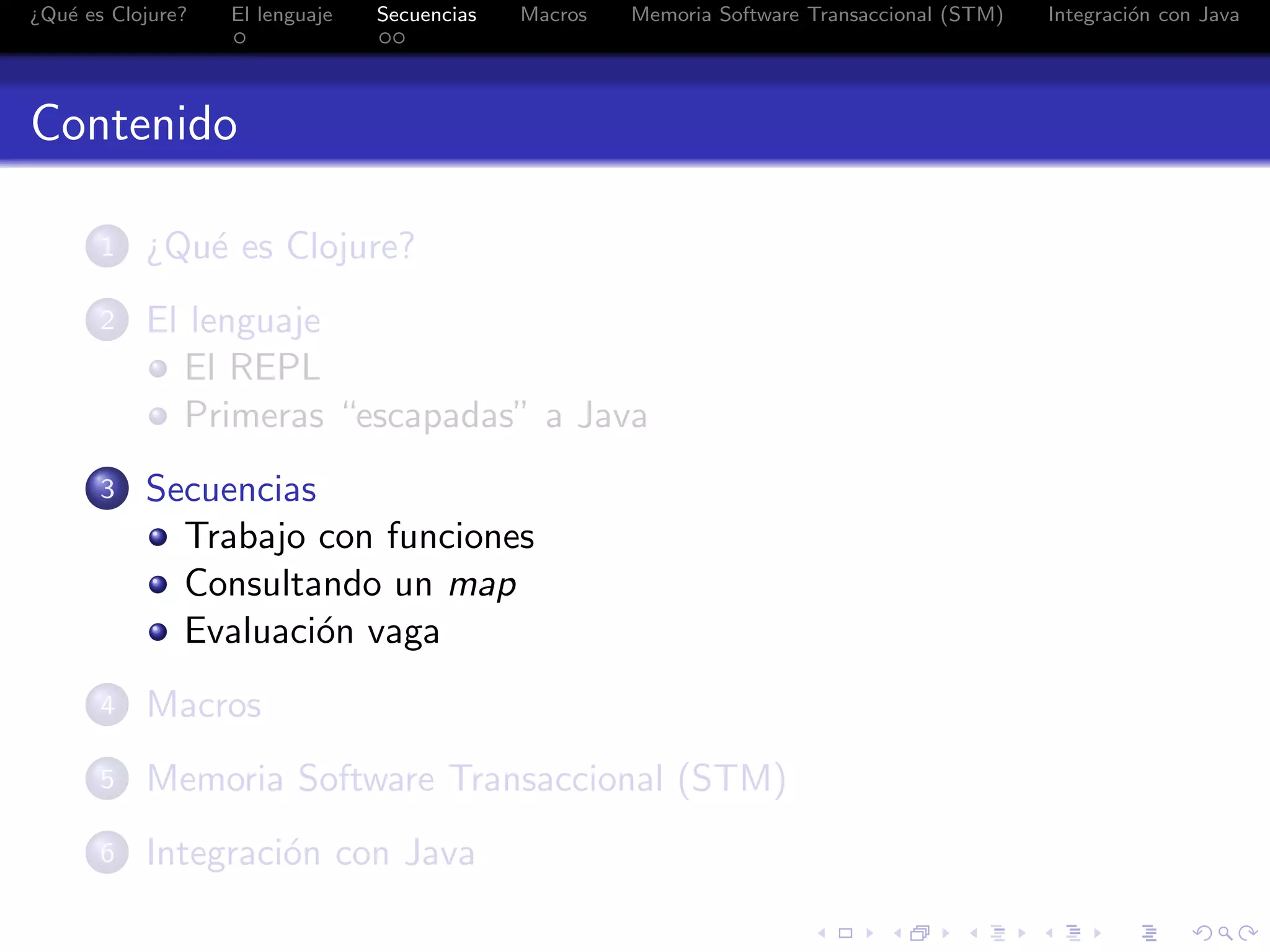Viewport: 1270px width, 952px height.
Task: Click the go-forward curved arrow icon
Action: [x=1248, y=933]
